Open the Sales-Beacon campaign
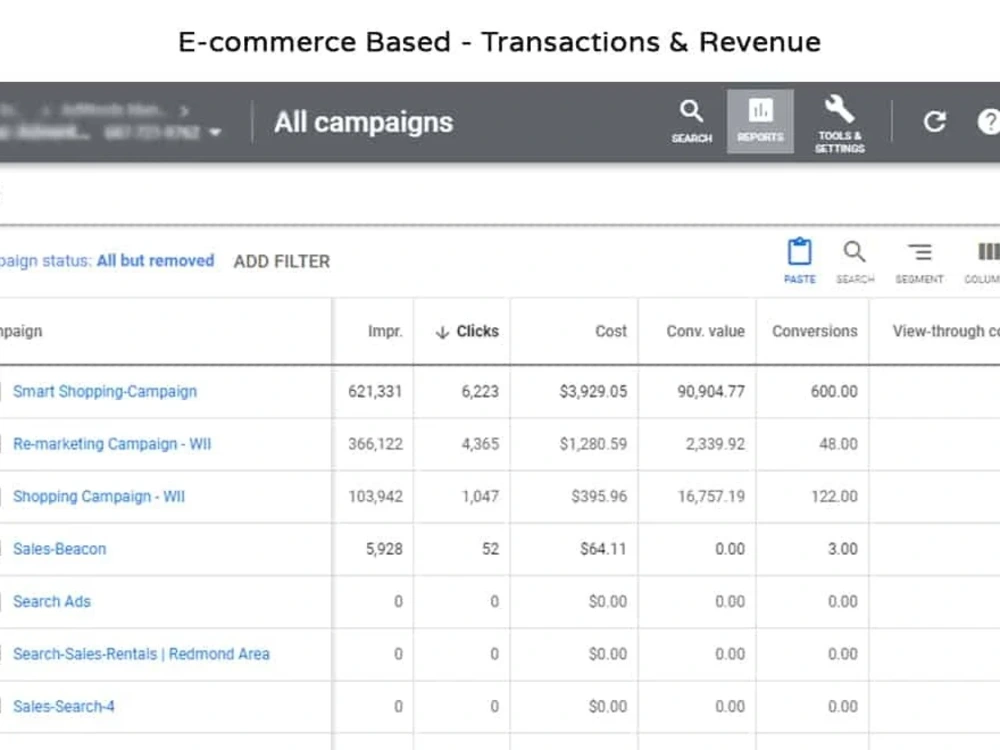The image size is (1000, 750). pyautogui.click(x=59, y=549)
